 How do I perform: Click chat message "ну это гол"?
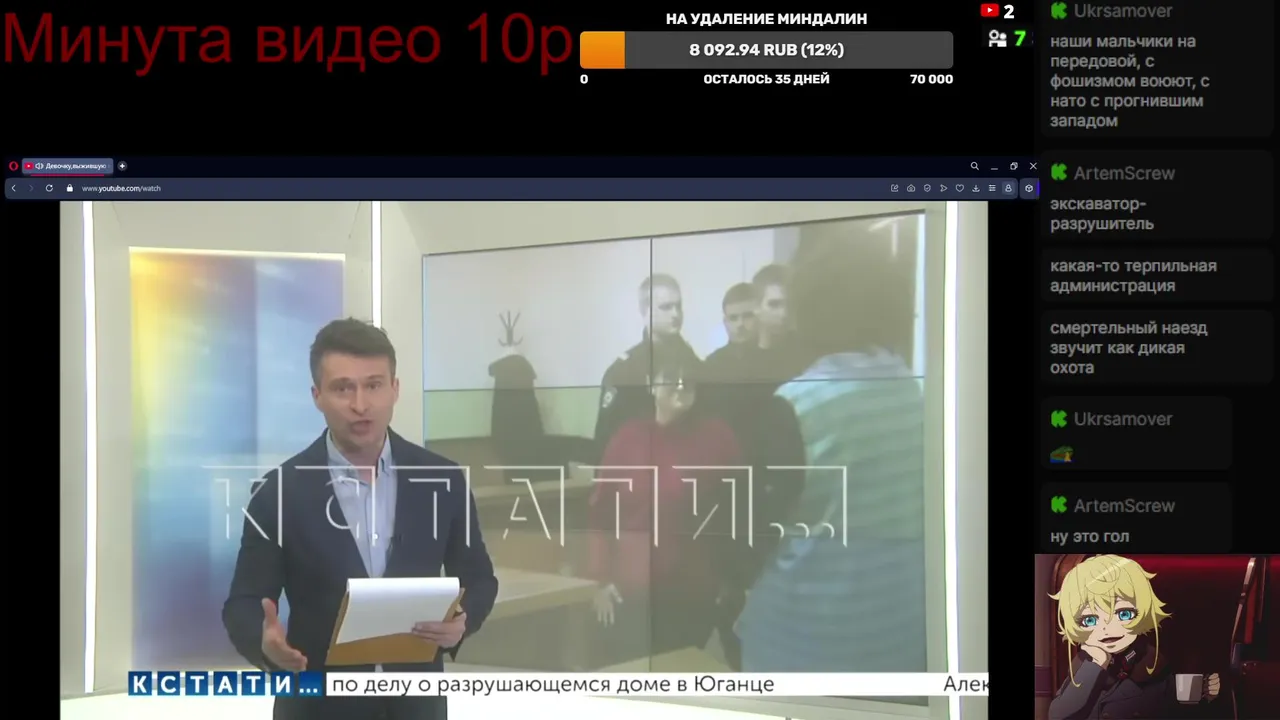point(1089,537)
